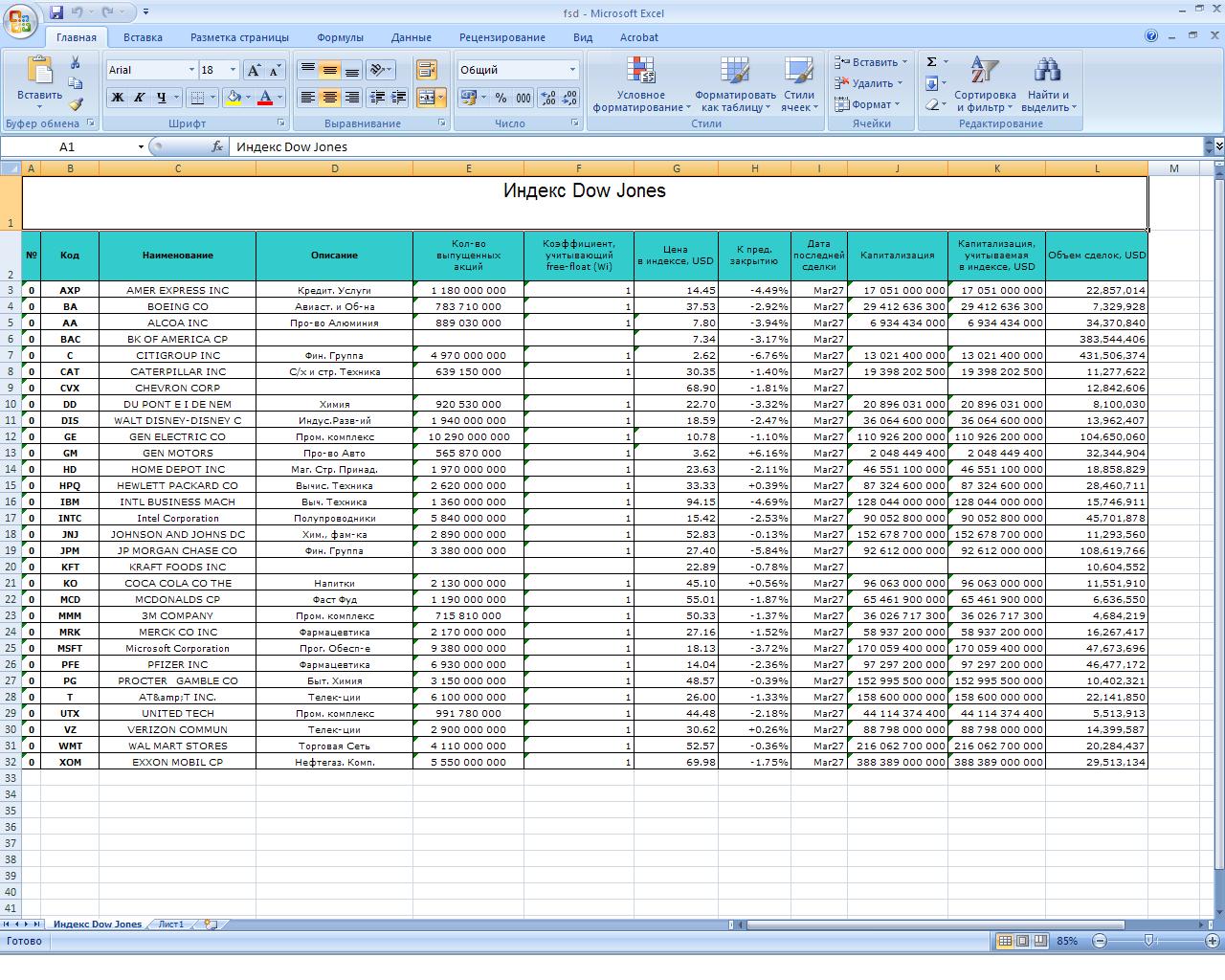Click Удалить button in Ячейки group
Screen dimensions: 1225x980
click(868, 83)
